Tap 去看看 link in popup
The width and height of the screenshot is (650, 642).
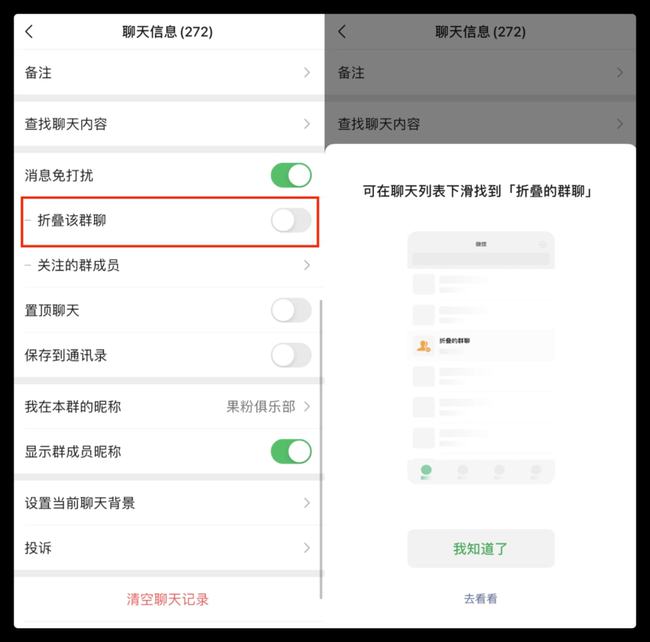point(480,598)
